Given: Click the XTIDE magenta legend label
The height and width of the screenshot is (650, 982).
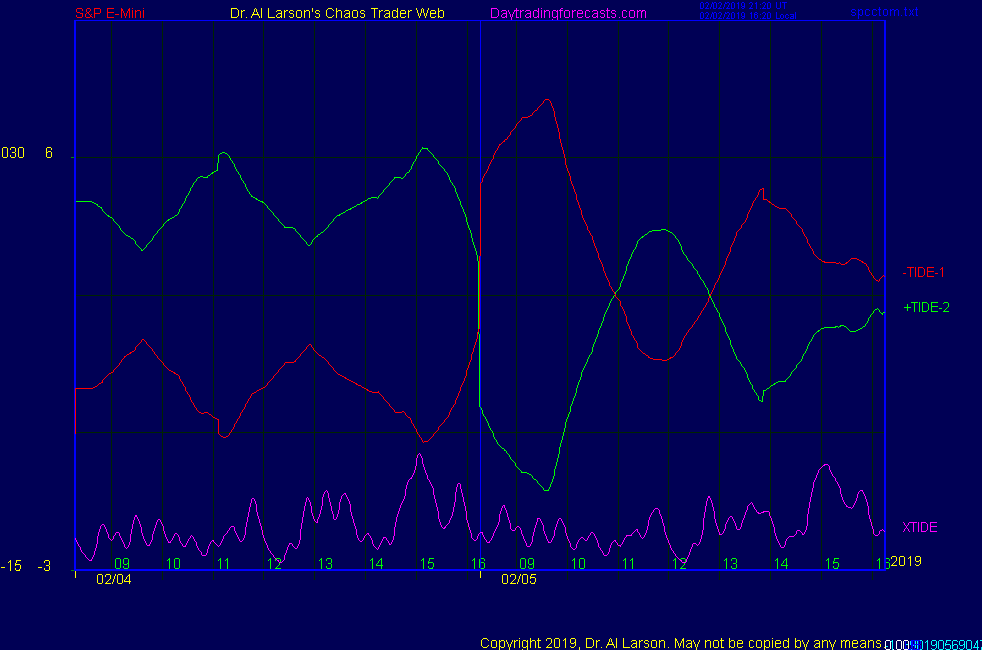Looking at the screenshot, I should coord(920,527).
